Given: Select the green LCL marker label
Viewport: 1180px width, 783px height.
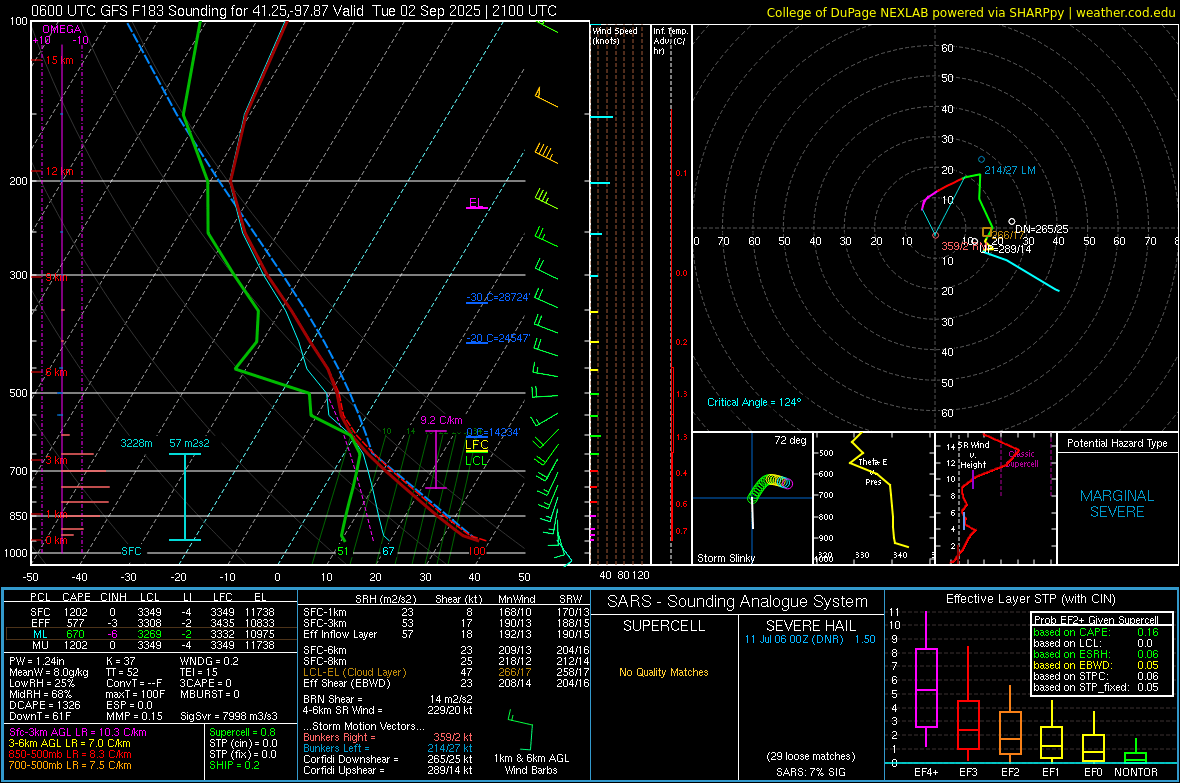Looking at the screenshot, I should (x=476, y=460).
